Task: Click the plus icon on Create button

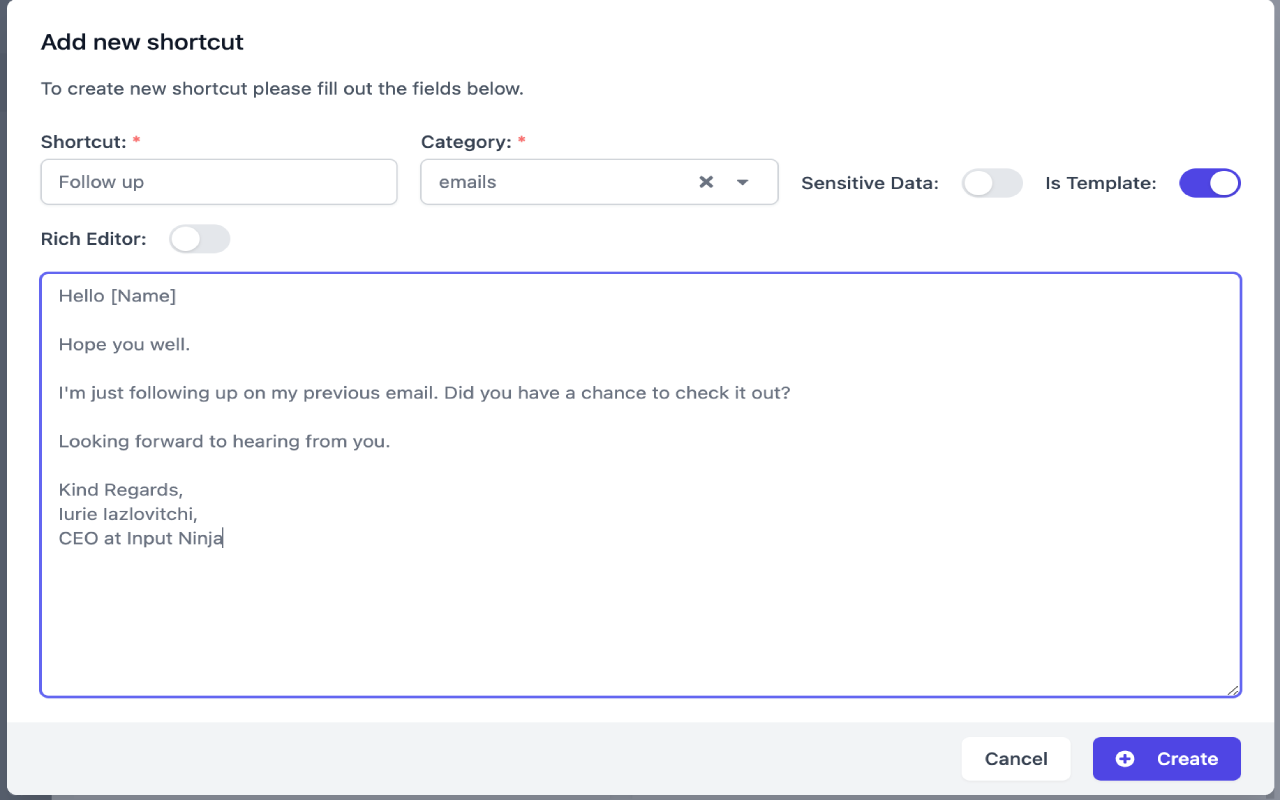Action: click(1125, 759)
